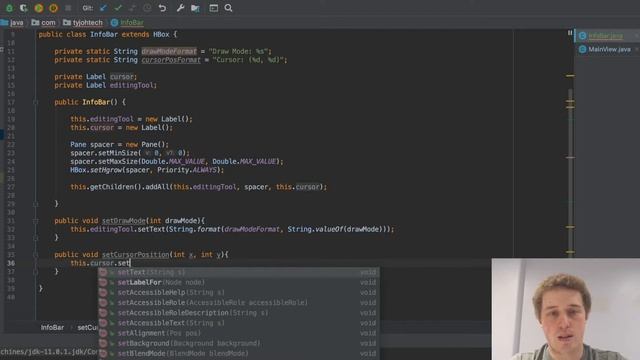Image resolution: width=640 pixels, height=360 pixels.
Task: Click cursorPosFormat field name on line 12
Action: (x=171, y=60)
